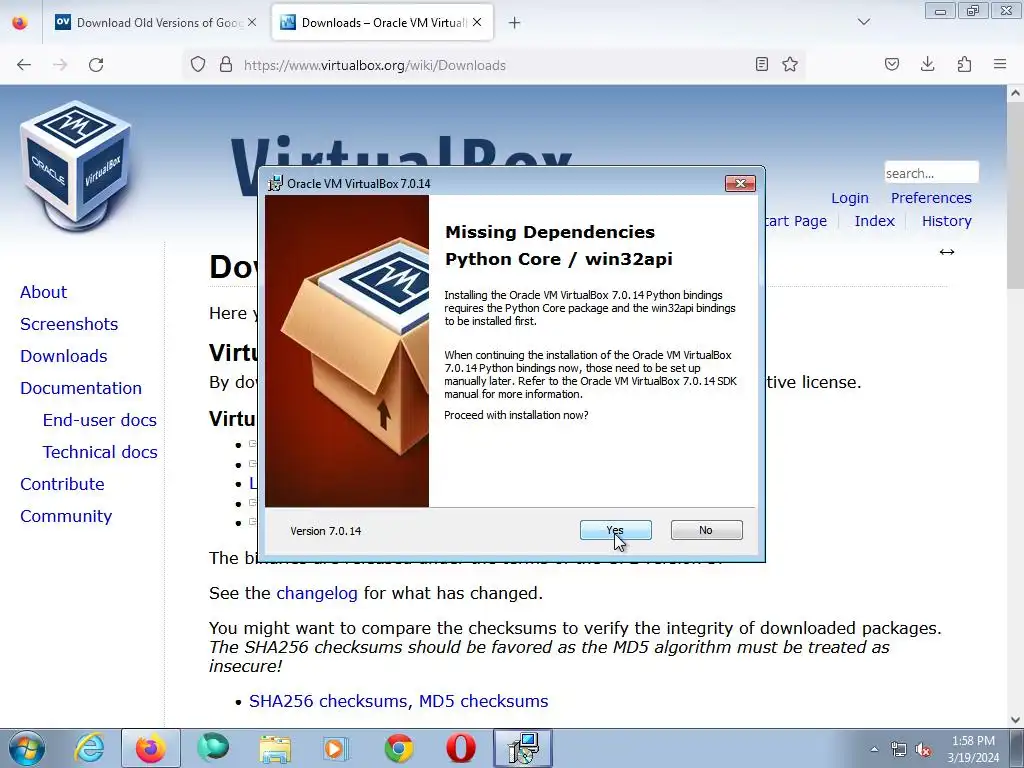
Task: Click the double-arrow width toggle icon
Action: click(947, 252)
